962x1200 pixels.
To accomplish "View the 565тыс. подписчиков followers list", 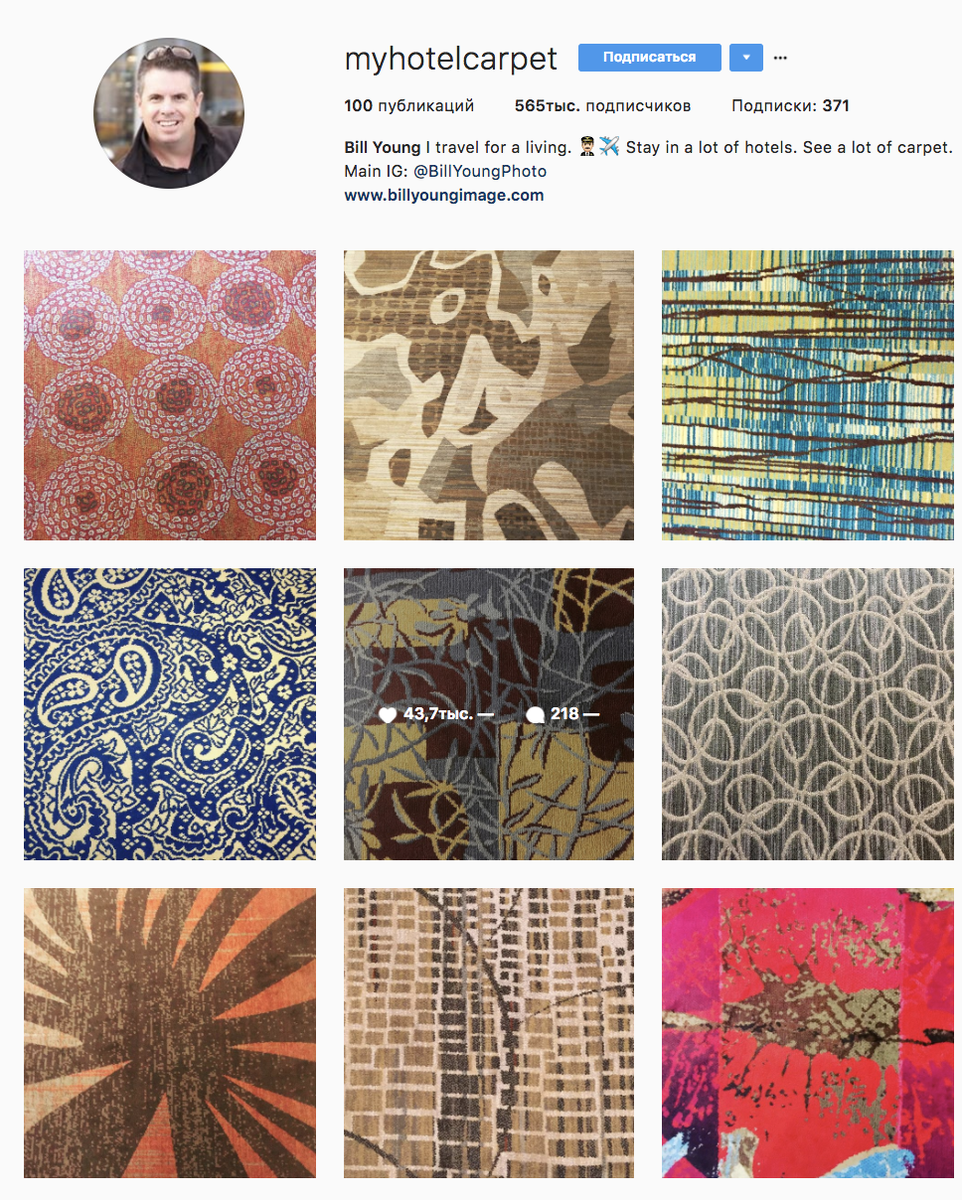I will 602,105.
